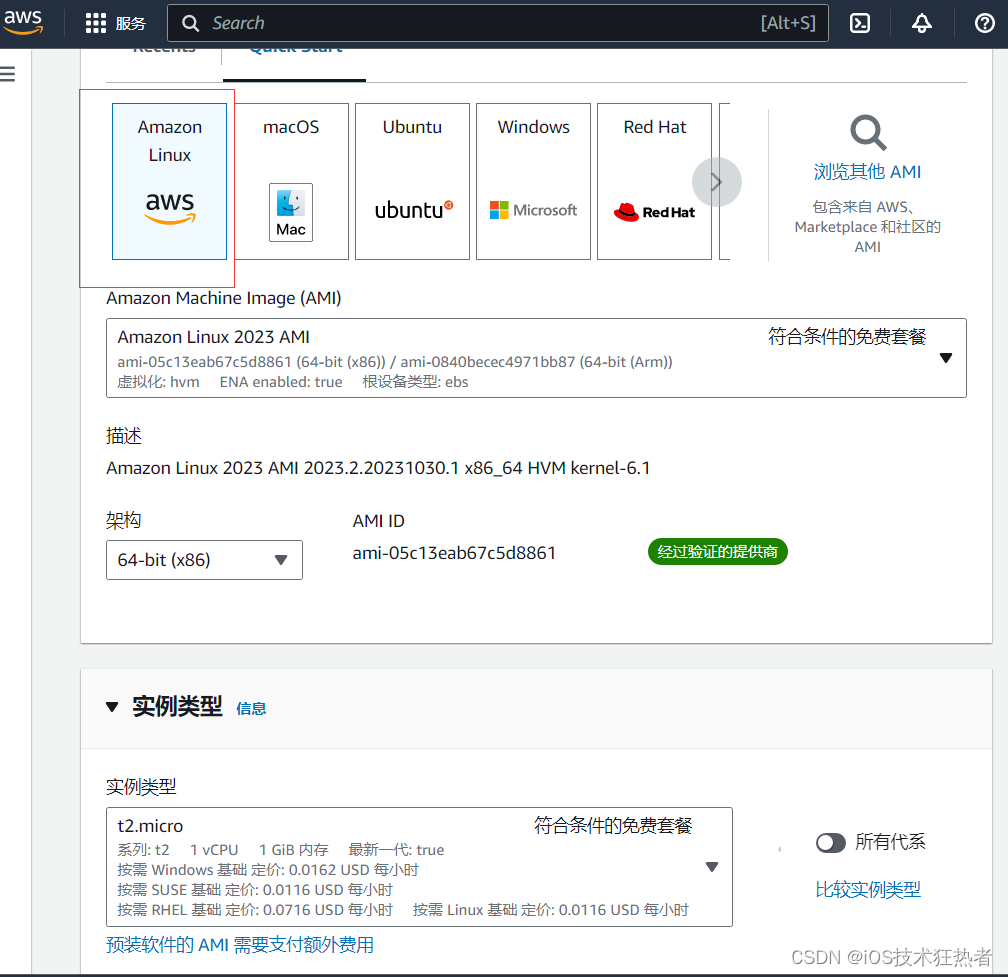Select the Amazon Linux AMI tile
The height and width of the screenshot is (977, 1008).
[x=170, y=181]
